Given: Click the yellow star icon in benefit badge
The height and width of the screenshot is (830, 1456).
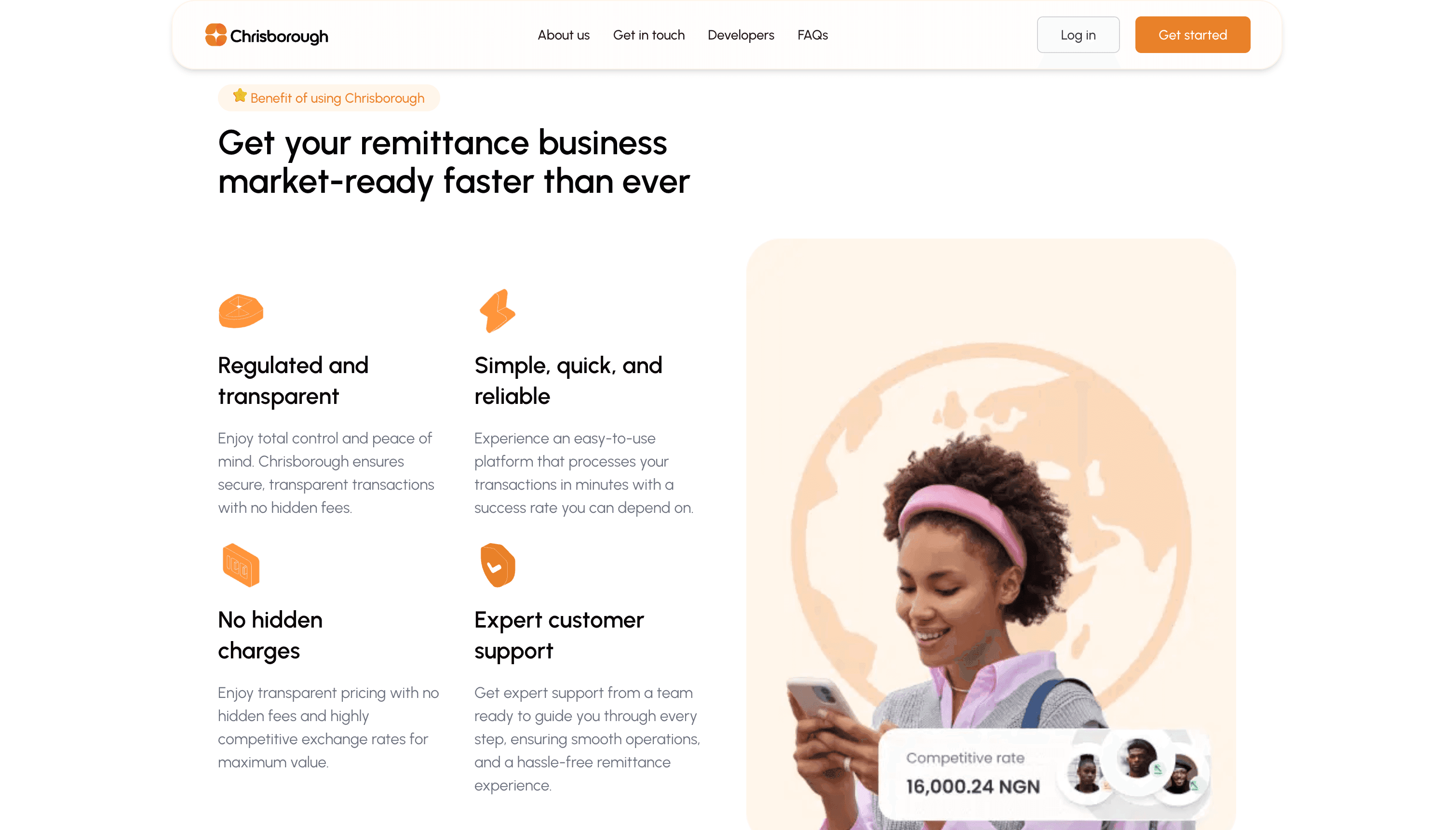Looking at the screenshot, I should (x=240, y=96).
